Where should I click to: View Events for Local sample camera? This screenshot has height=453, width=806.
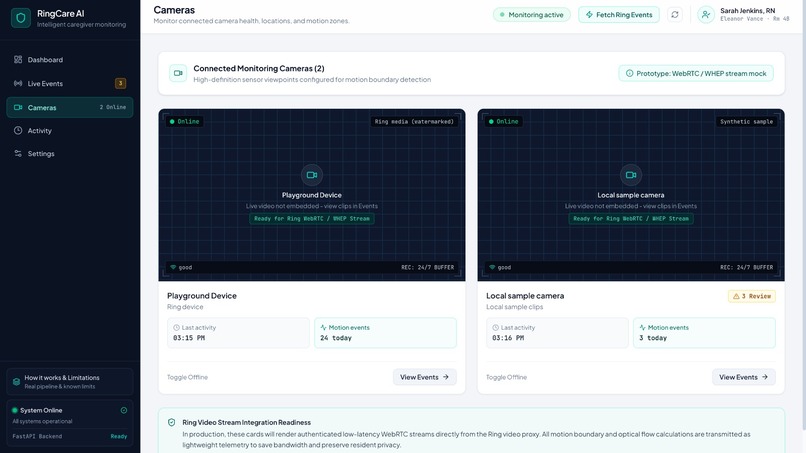point(744,377)
